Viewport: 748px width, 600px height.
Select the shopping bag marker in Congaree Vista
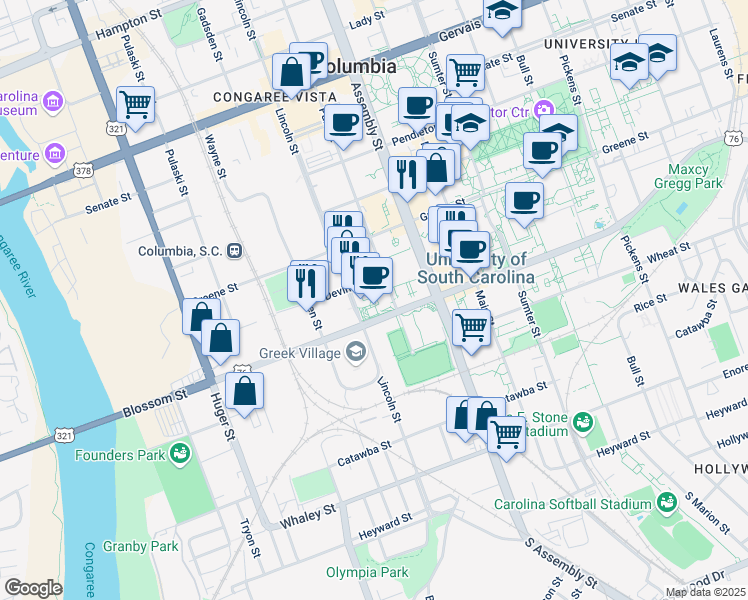coord(291,72)
